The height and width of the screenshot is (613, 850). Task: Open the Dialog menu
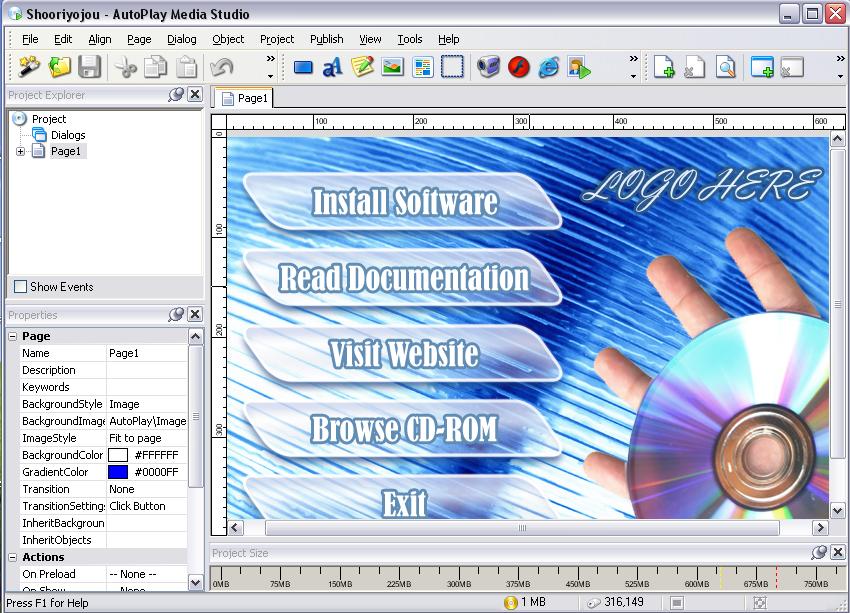[182, 39]
